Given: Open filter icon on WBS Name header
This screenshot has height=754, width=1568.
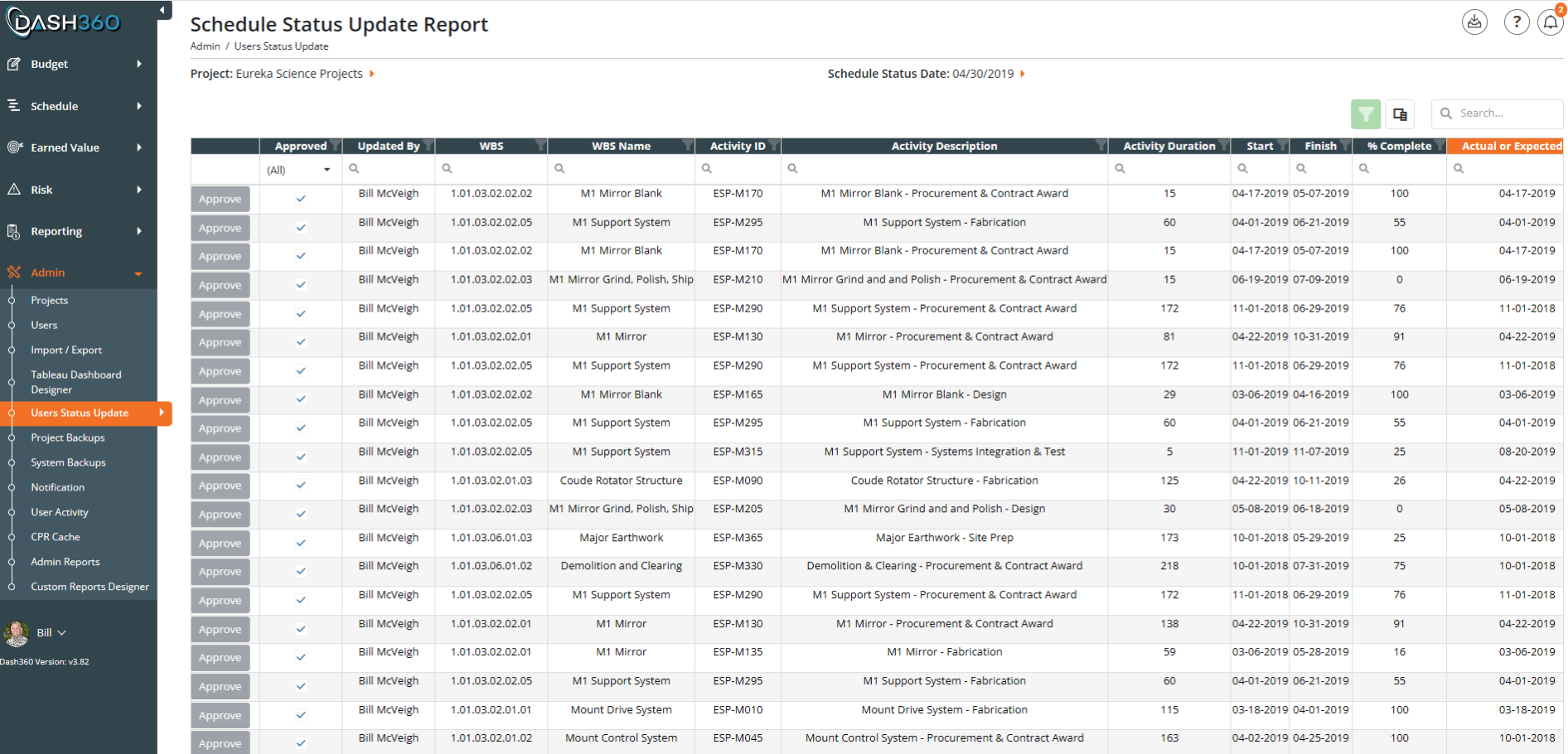Looking at the screenshot, I should (687, 146).
